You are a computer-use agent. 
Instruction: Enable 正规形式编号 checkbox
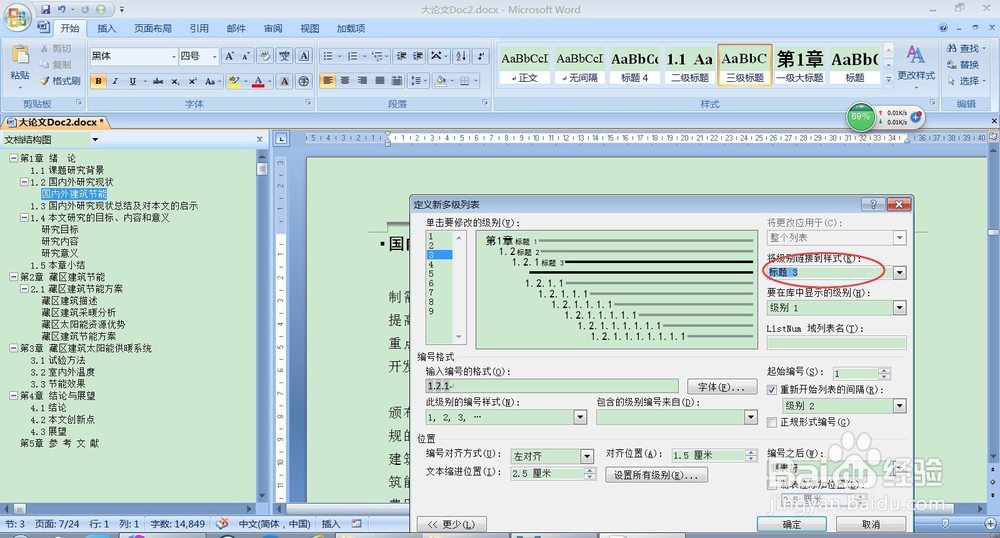[772, 422]
